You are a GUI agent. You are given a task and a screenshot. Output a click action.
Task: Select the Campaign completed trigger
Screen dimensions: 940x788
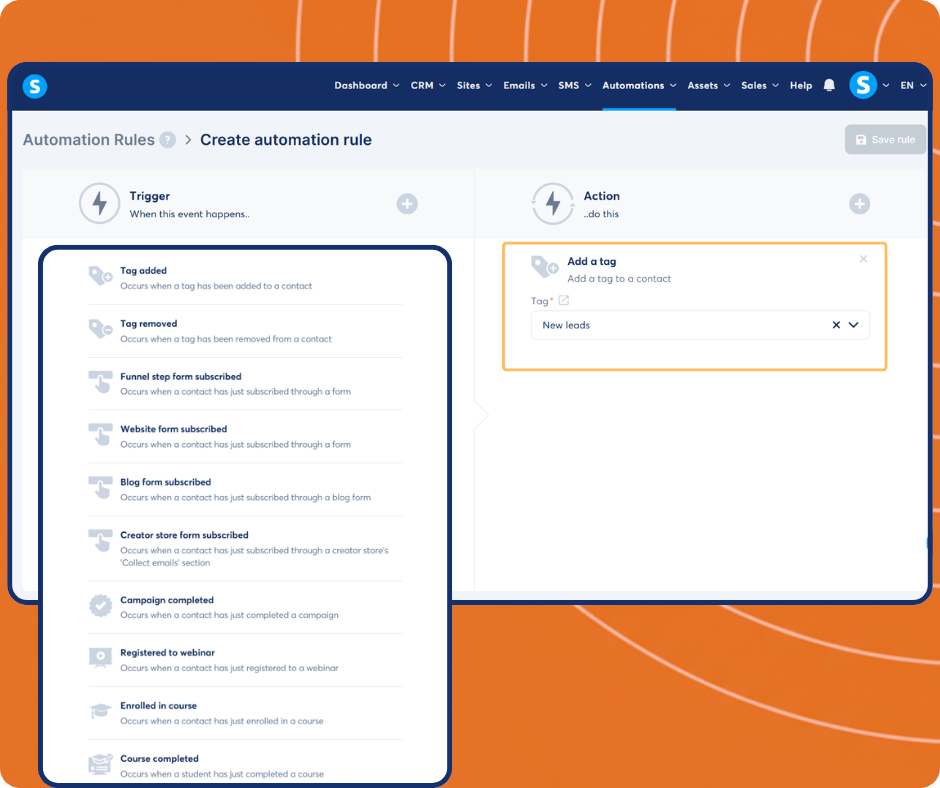[167, 600]
